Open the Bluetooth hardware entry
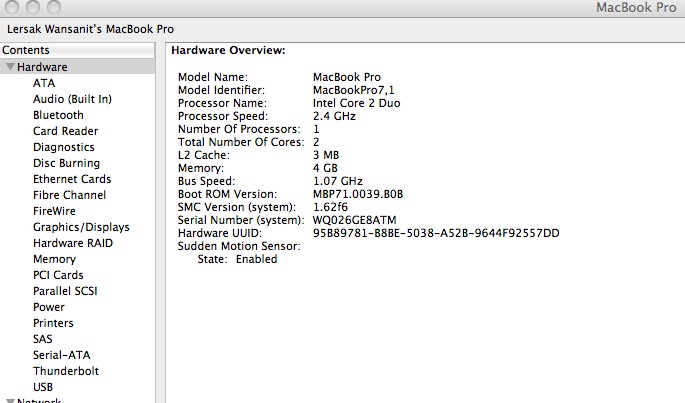This screenshot has height=403, width=685. coord(58,115)
